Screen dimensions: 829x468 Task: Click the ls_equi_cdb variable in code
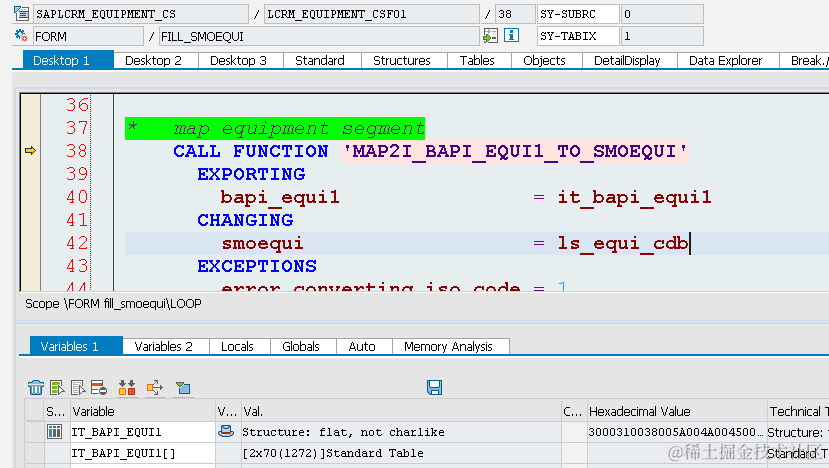[x=623, y=243]
